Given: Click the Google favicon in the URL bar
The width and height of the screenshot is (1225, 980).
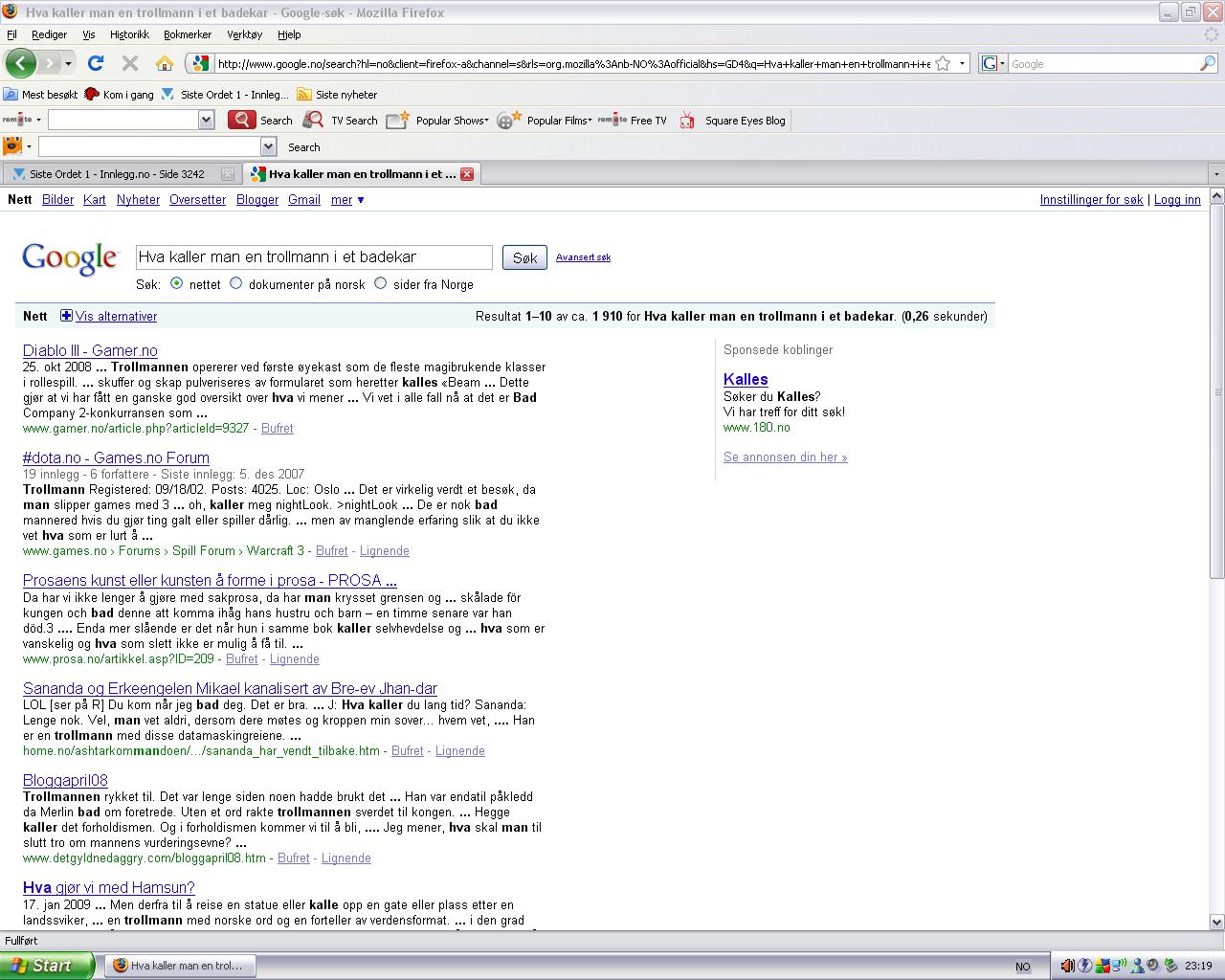Looking at the screenshot, I should [200, 63].
